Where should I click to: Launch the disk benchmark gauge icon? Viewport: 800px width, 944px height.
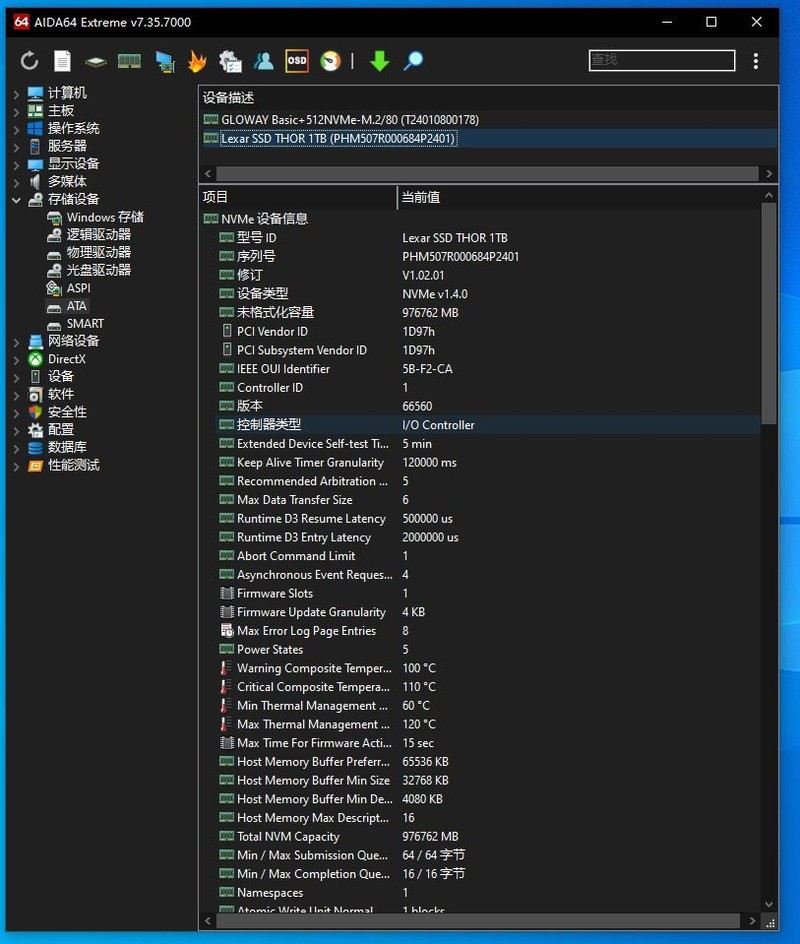coord(330,60)
